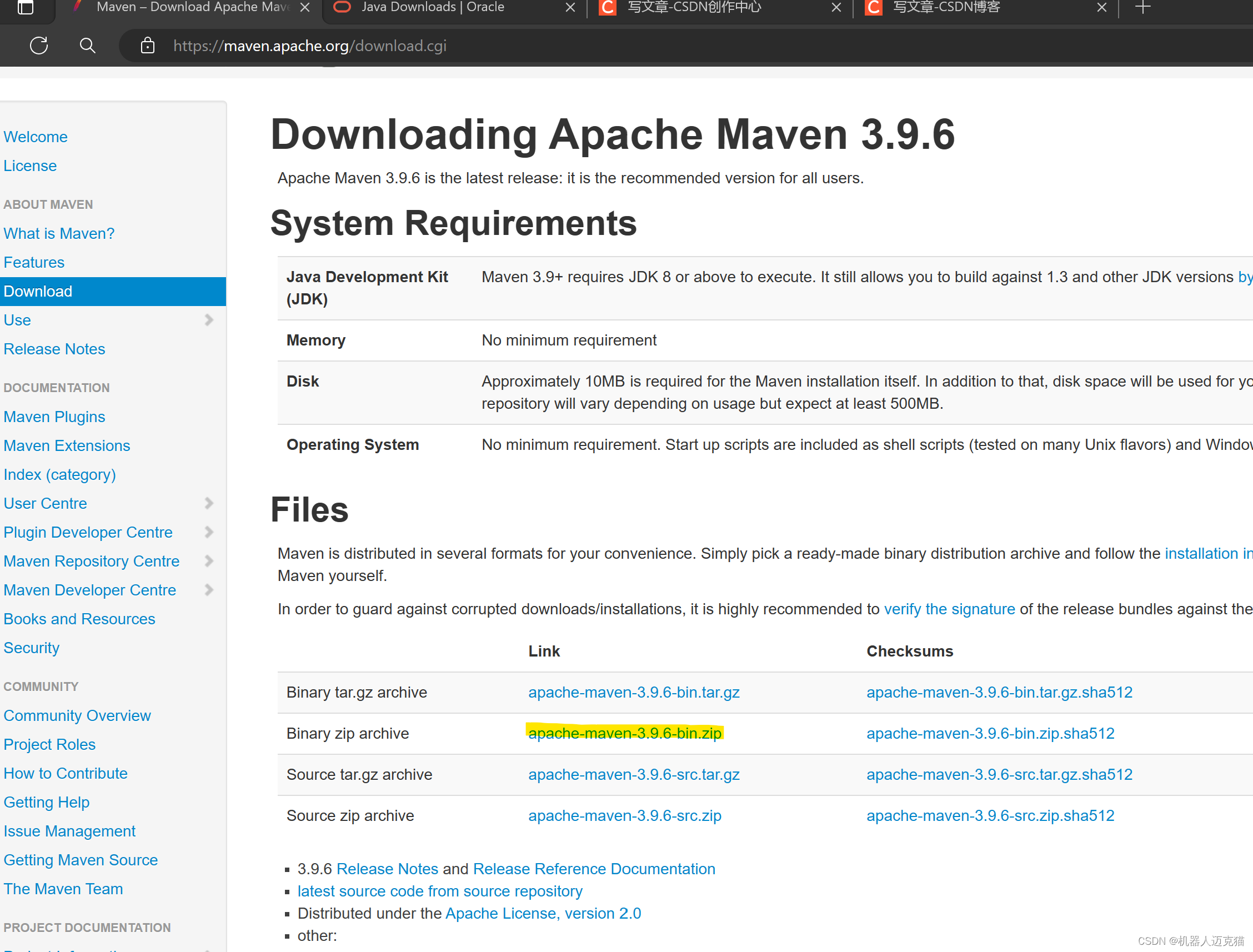This screenshot has width=1253, height=952.
Task: Open User Centre link
Action: 46,503
